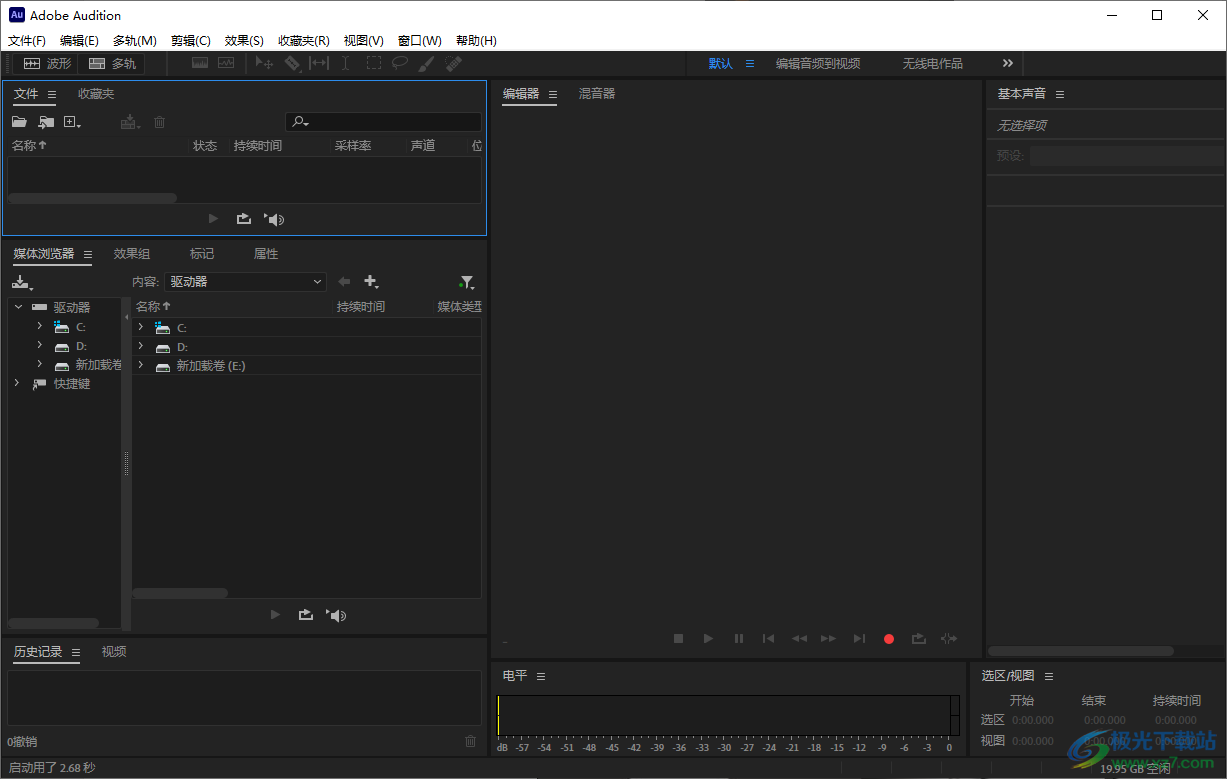Click inside the Files panel search field
Screen dimensions: 1227x779
[x=383, y=121]
